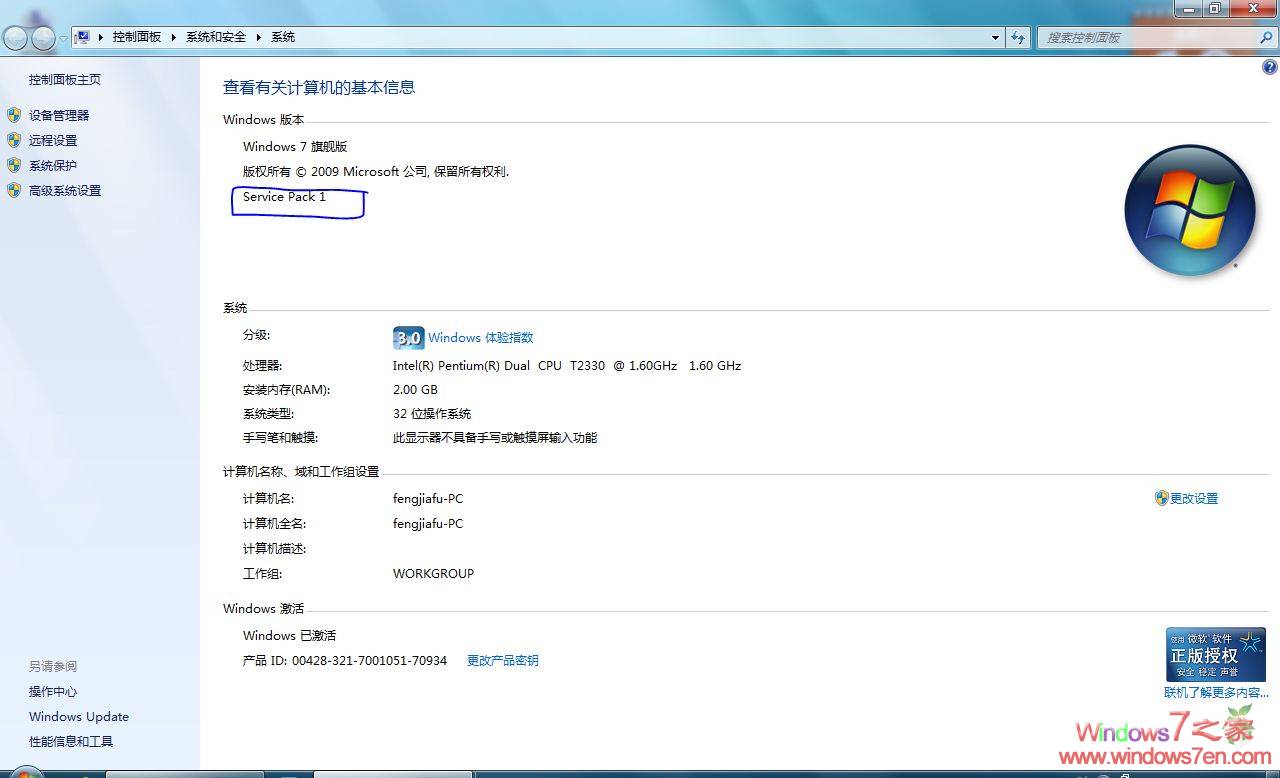
Task: Click 更改设置 link
Action: click(1194, 498)
